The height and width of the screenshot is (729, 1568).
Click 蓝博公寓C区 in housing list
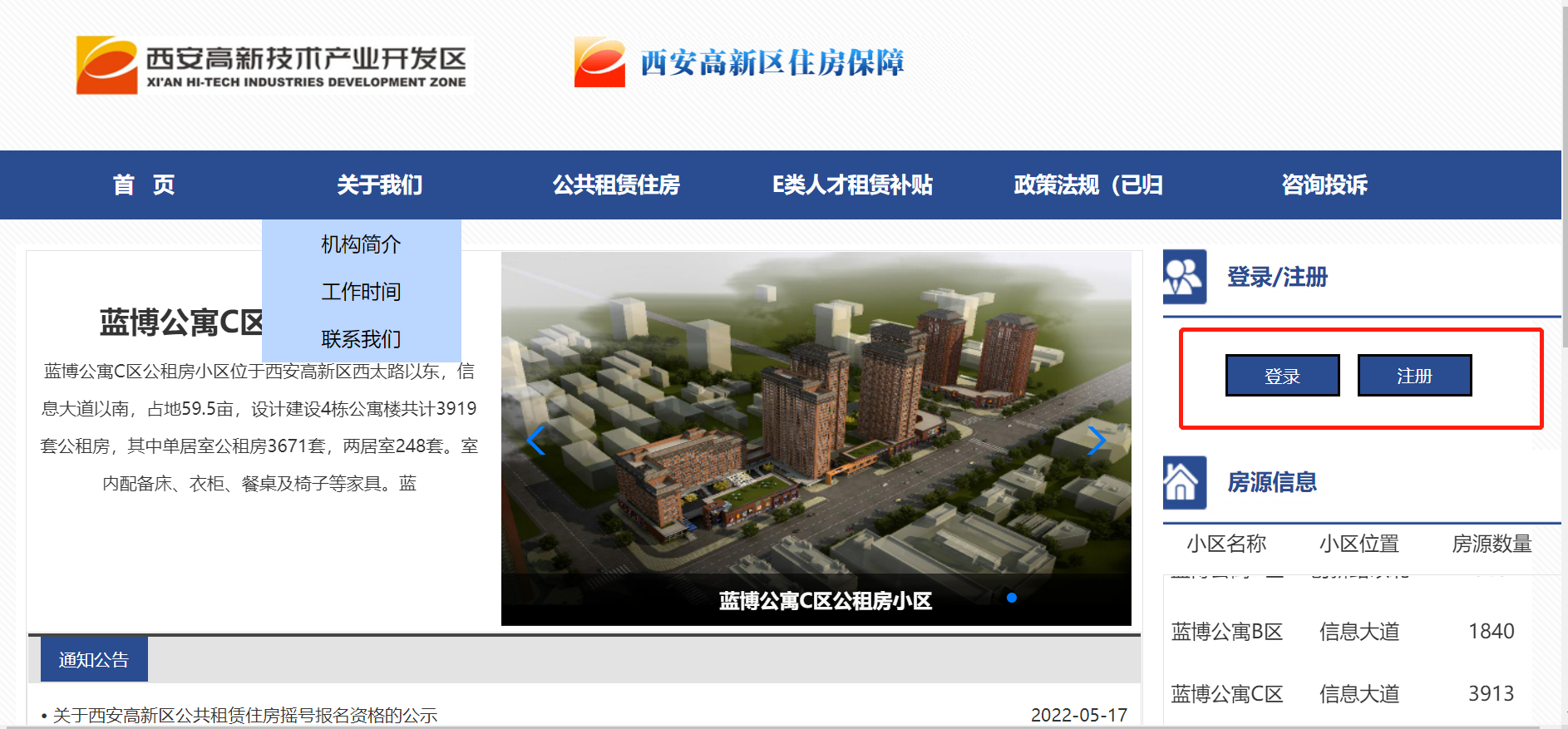click(1227, 694)
